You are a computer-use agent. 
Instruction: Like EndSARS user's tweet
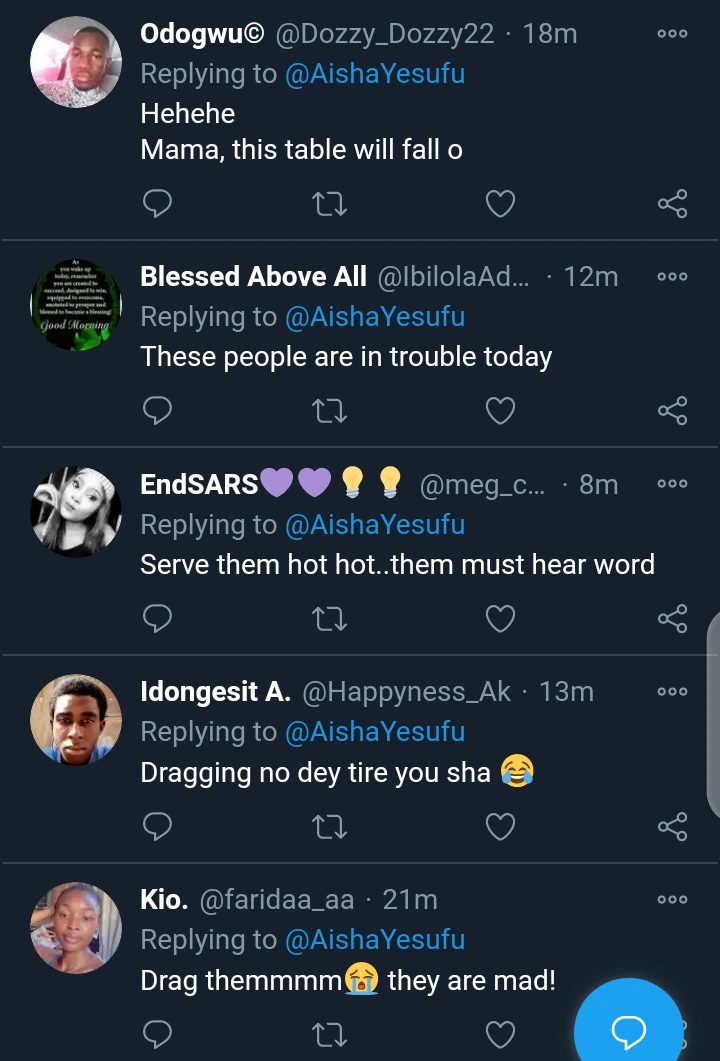[500, 619]
